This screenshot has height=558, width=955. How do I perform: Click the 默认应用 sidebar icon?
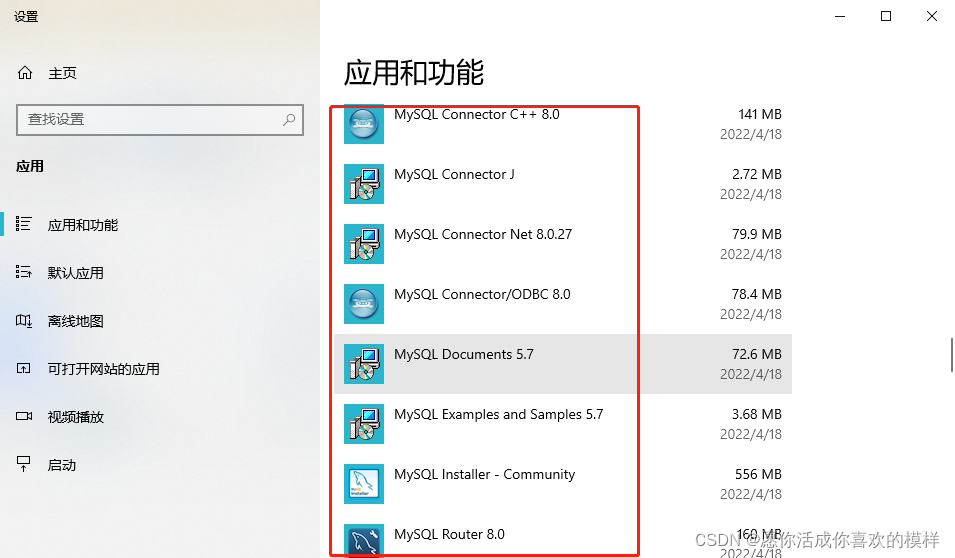pyautogui.click(x=24, y=272)
